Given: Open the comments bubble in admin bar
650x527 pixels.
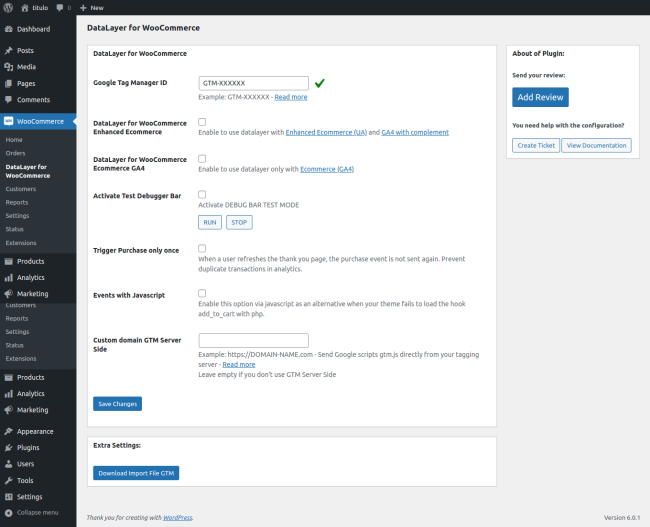Looking at the screenshot, I should [60, 7].
